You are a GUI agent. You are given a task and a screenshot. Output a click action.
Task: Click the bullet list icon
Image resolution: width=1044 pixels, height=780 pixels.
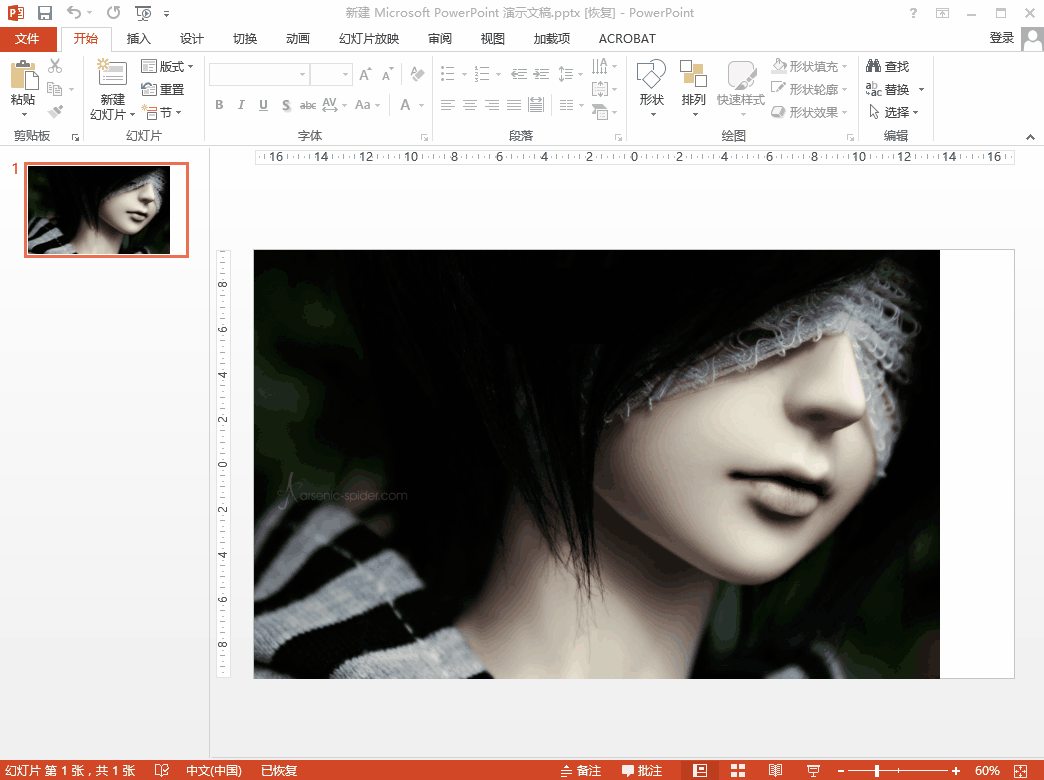coord(448,74)
